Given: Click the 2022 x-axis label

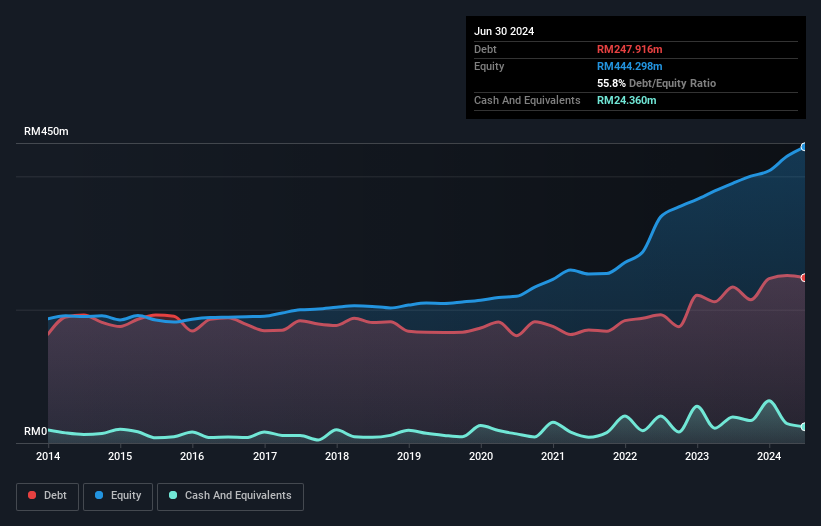Looking at the screenshot, I should tap(625, 456).
